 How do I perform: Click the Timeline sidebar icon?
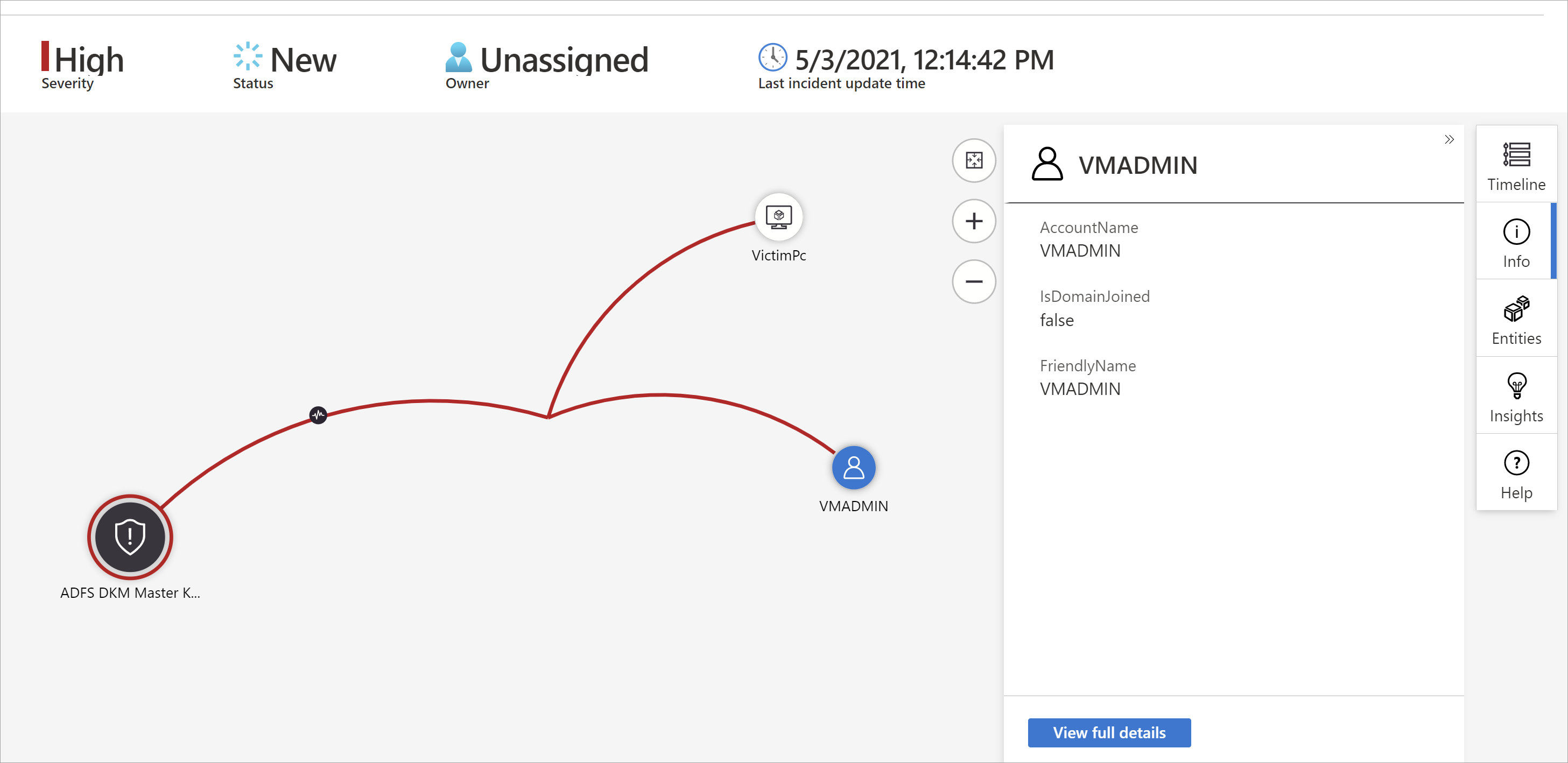[x=1516, y=167]
